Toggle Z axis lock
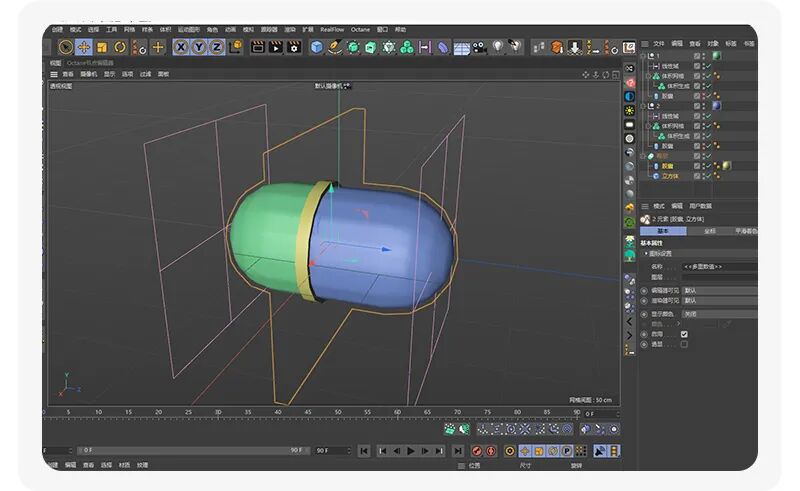 217,47
